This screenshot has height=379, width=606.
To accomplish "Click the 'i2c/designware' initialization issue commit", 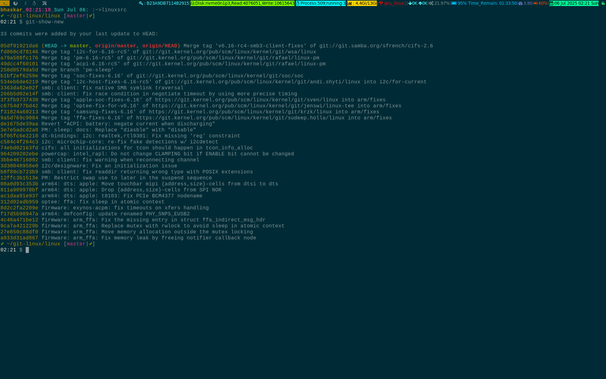I will click(x=89, y=166).
